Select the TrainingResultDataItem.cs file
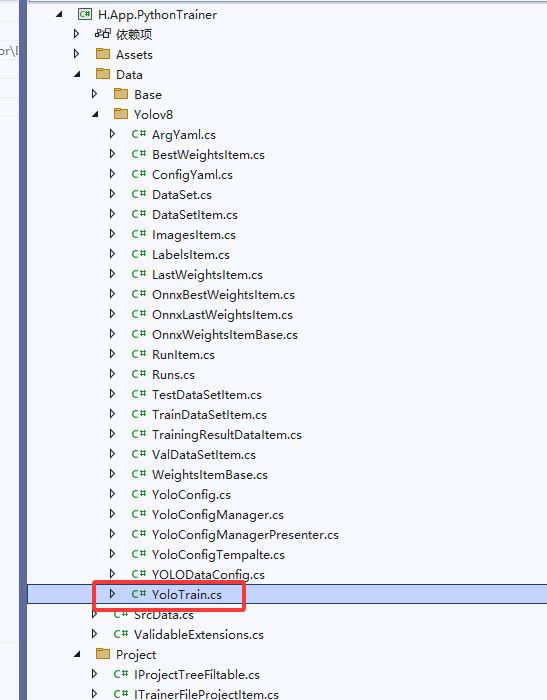 tap(227, 434)
